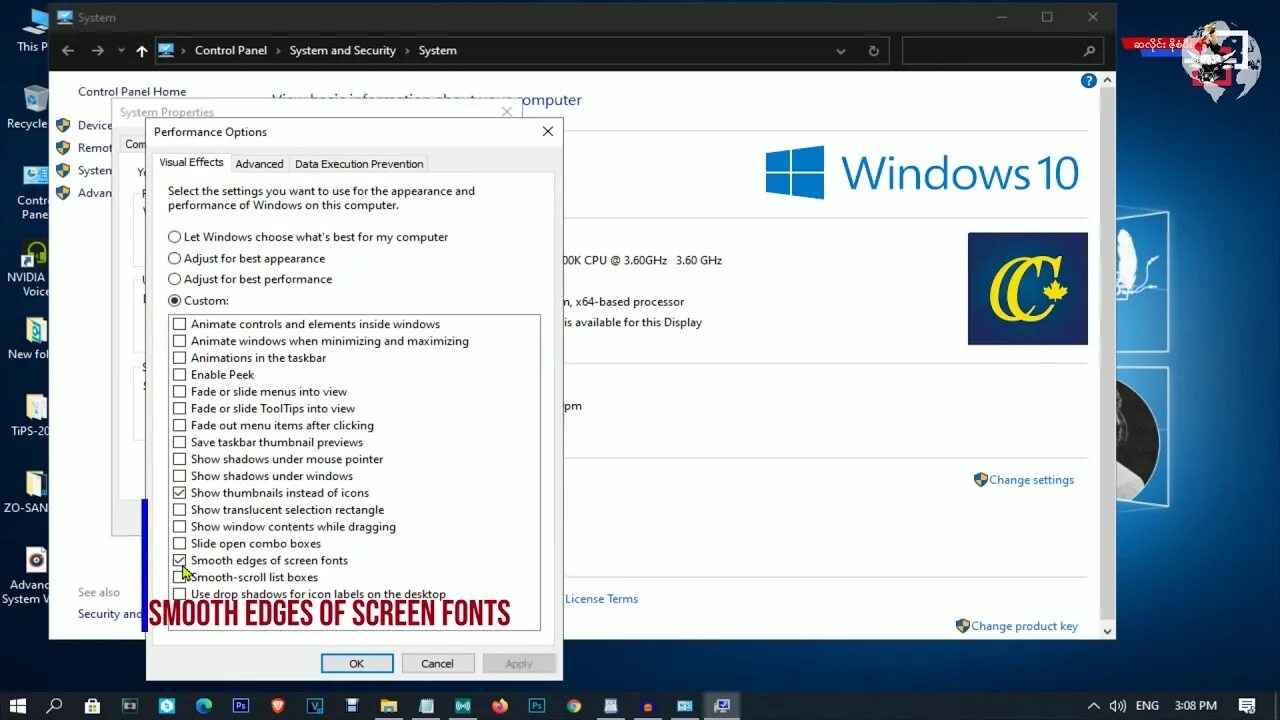Refresh the System window address bar
1280x720 pixels.
(x=873, y=51)
